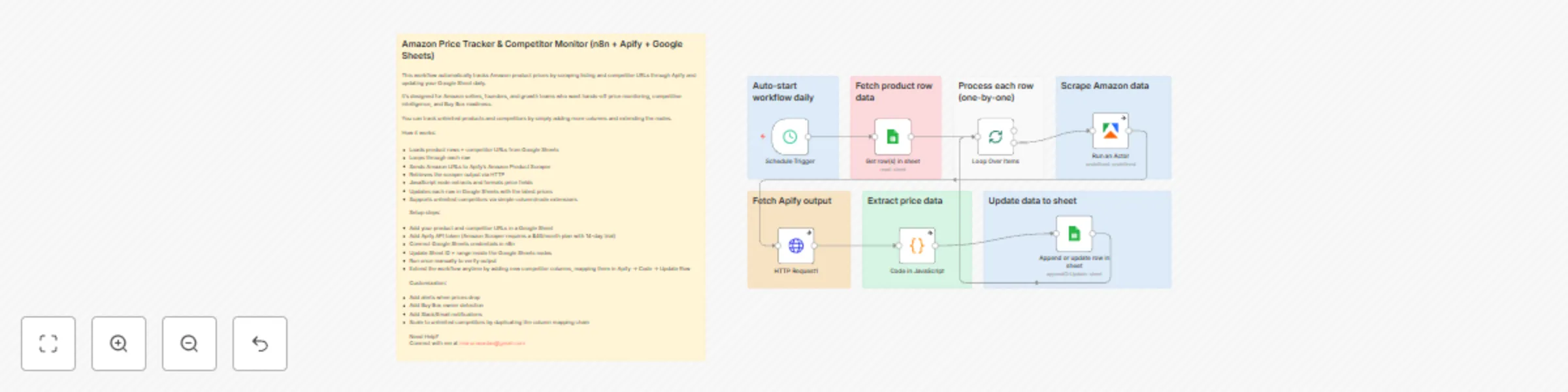The height and width of the screenshot is (392, 1568).
Task: Click the 'Scrape Amazon data' sticky label
Action: [x=1104, y=86]
